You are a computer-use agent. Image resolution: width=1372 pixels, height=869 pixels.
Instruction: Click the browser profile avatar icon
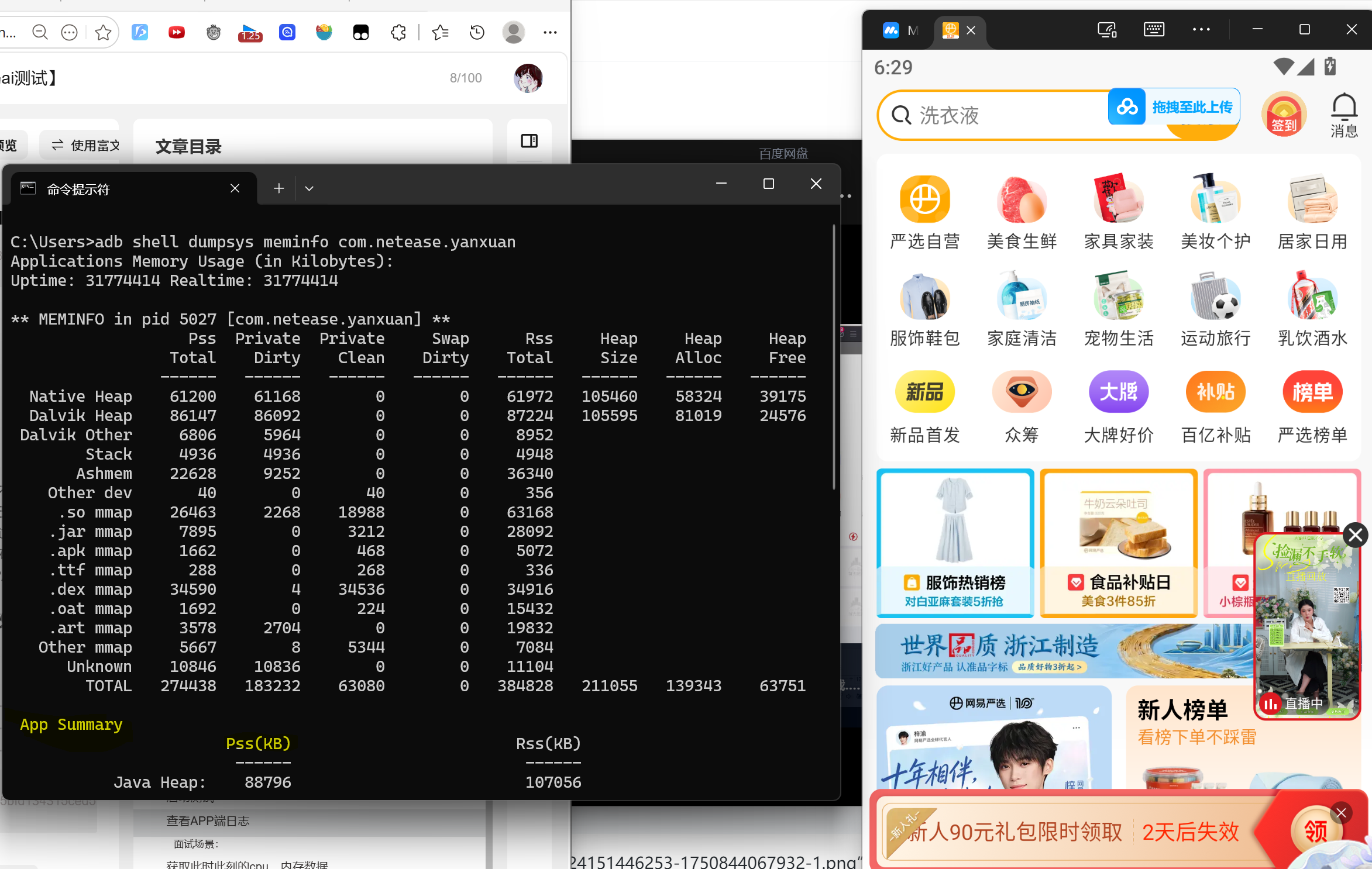(x=513, y=32)
